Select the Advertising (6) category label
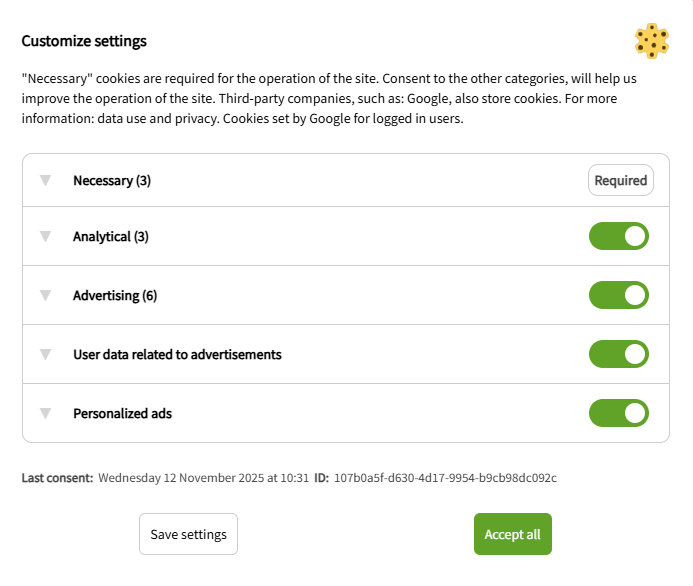Viewport: 693px width, 586px height. 115,295
